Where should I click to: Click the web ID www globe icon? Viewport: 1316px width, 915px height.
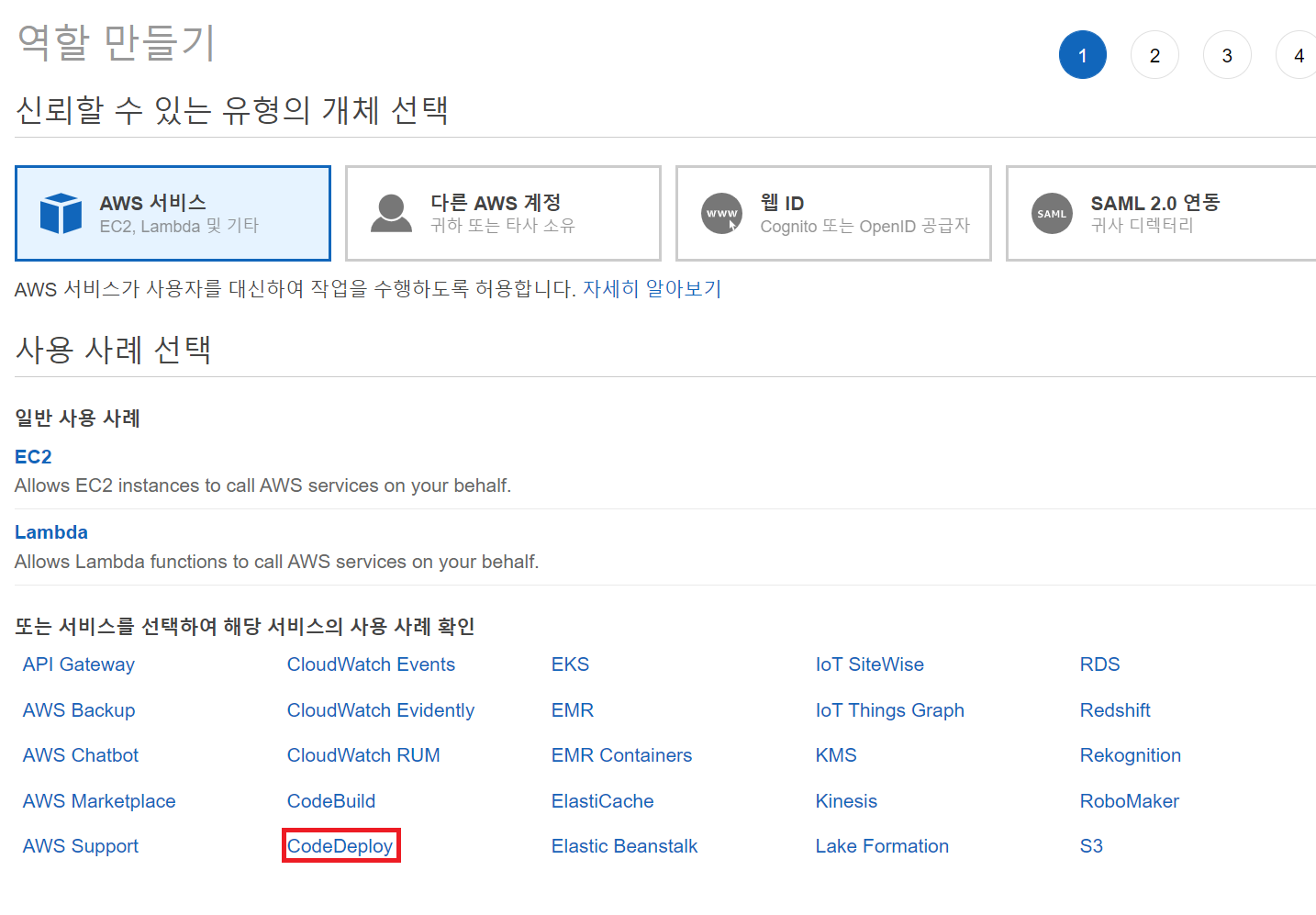pos(722,214)
